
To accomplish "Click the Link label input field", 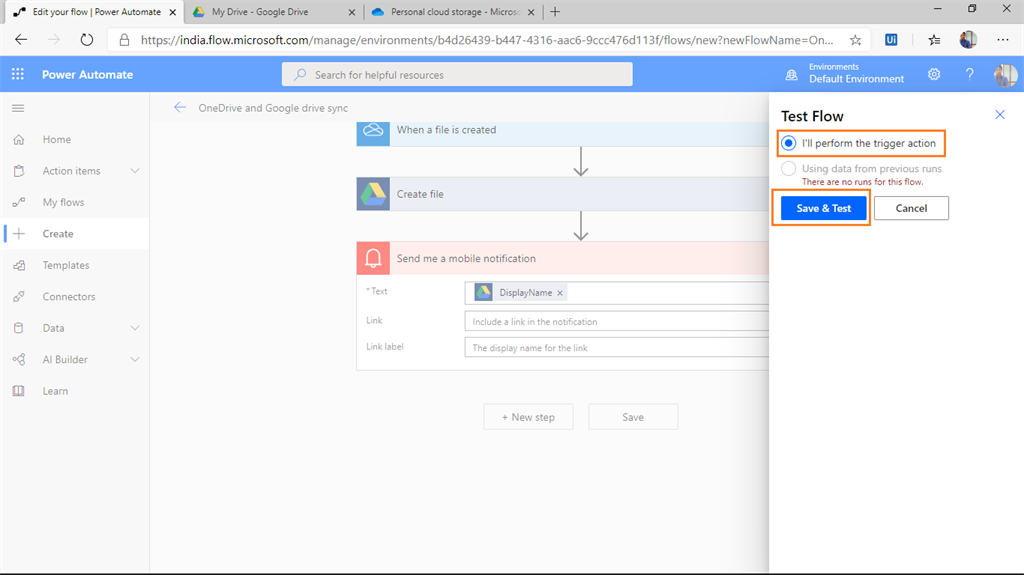I will (x=616, y=348).
